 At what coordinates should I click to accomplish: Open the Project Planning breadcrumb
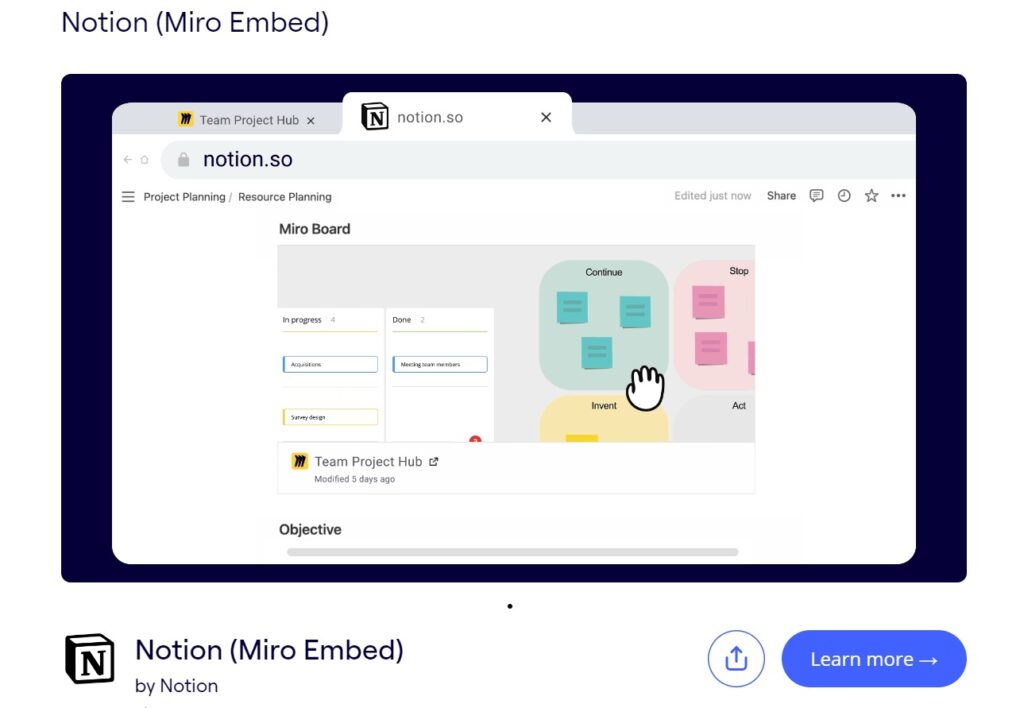tap(184, 197)
